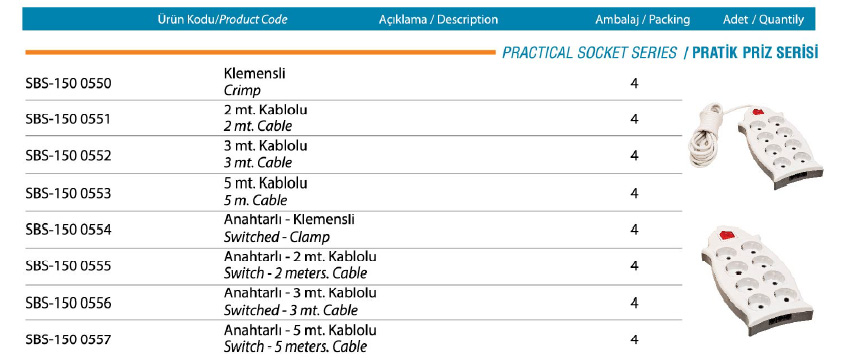The height and width of the screenshot is (361, 850).
Task: Select product code SBS-150 0553
Action: click(x=68, y=193)
